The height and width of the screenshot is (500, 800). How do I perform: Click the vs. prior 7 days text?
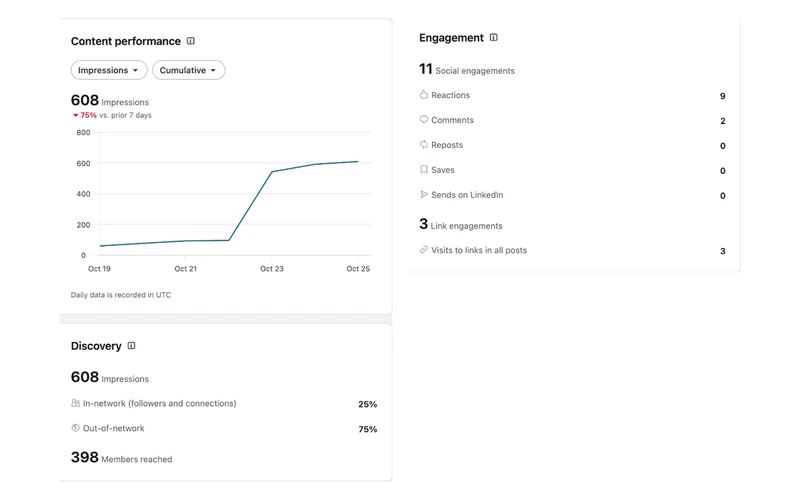point(125,115)
